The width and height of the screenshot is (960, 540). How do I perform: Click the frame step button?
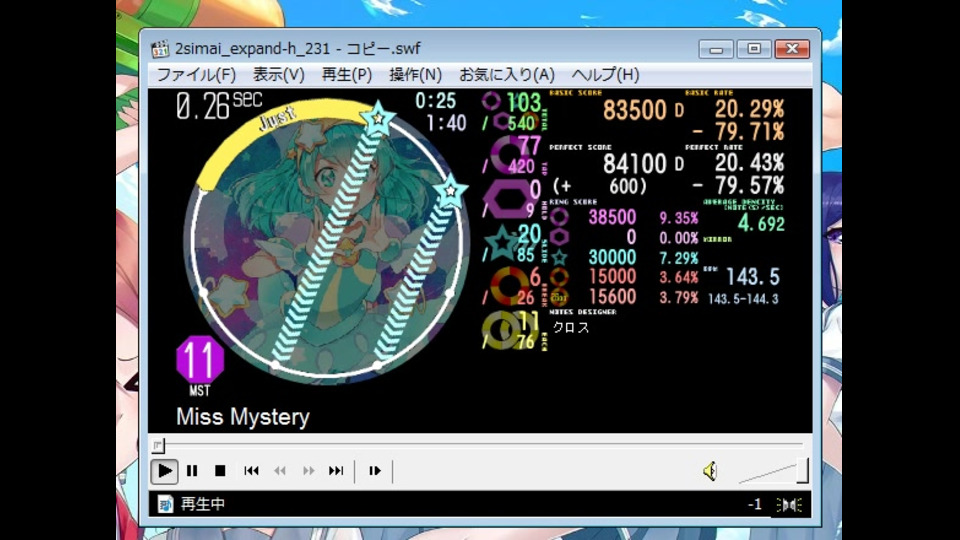[375, 471]
